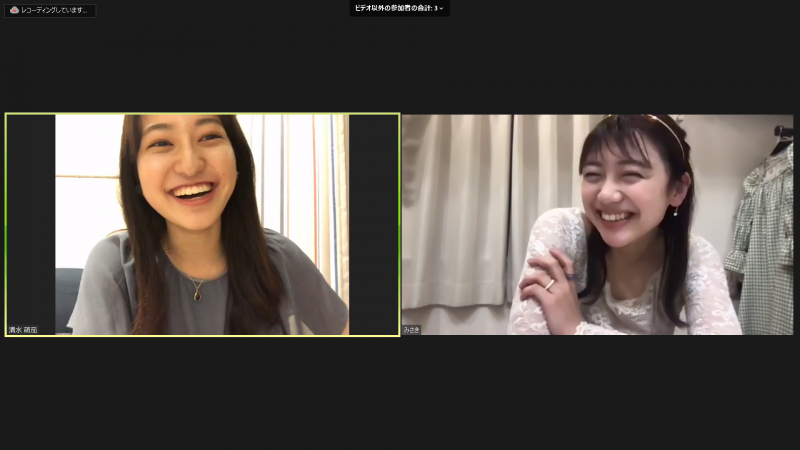Click the blue chair behind 清水
The image size is (800, 450).
pyautogui.click(x=68, y=298)
